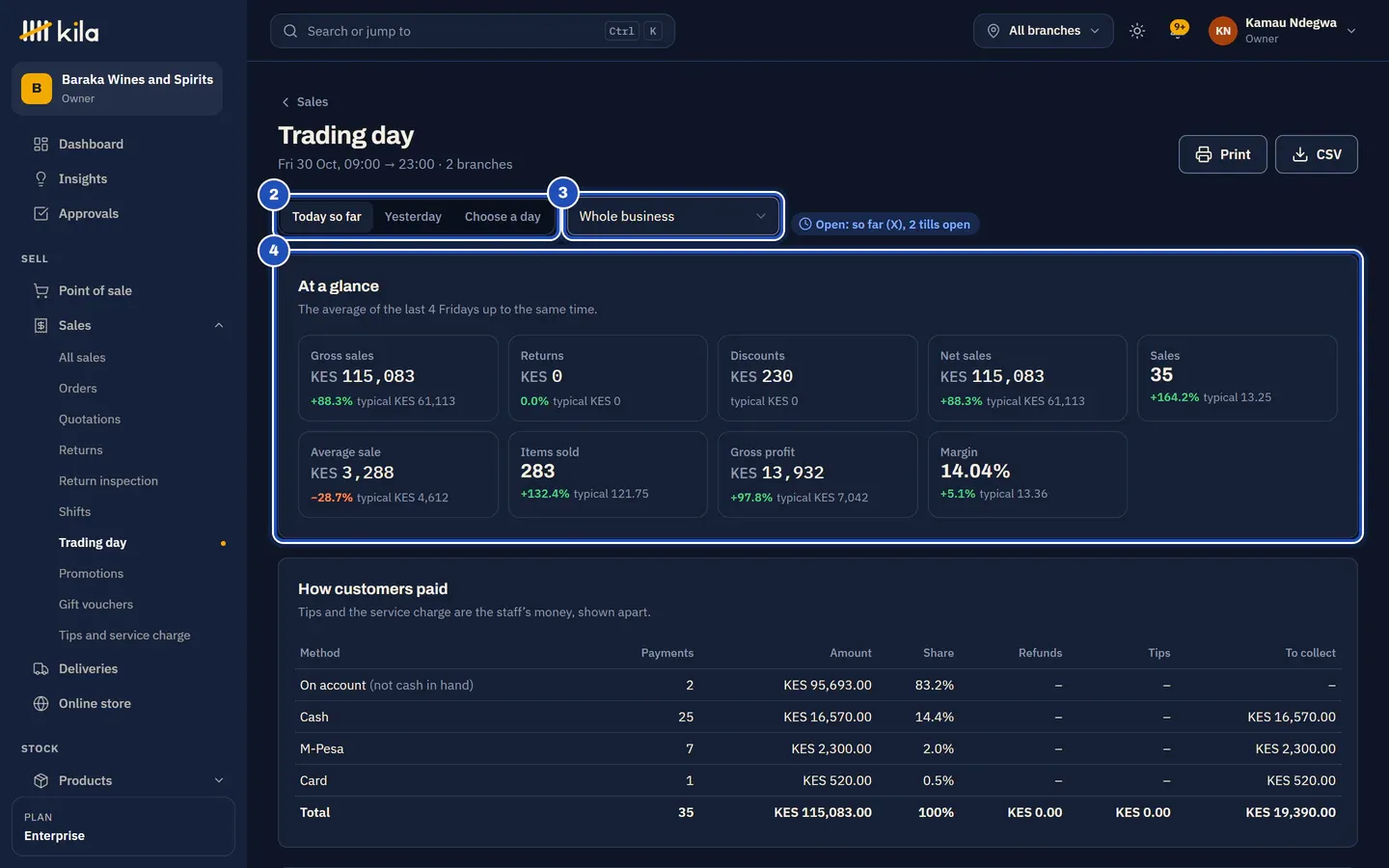
Task: Click the On account amount KES 95,693.00
Action: click(x=828, y=685)
